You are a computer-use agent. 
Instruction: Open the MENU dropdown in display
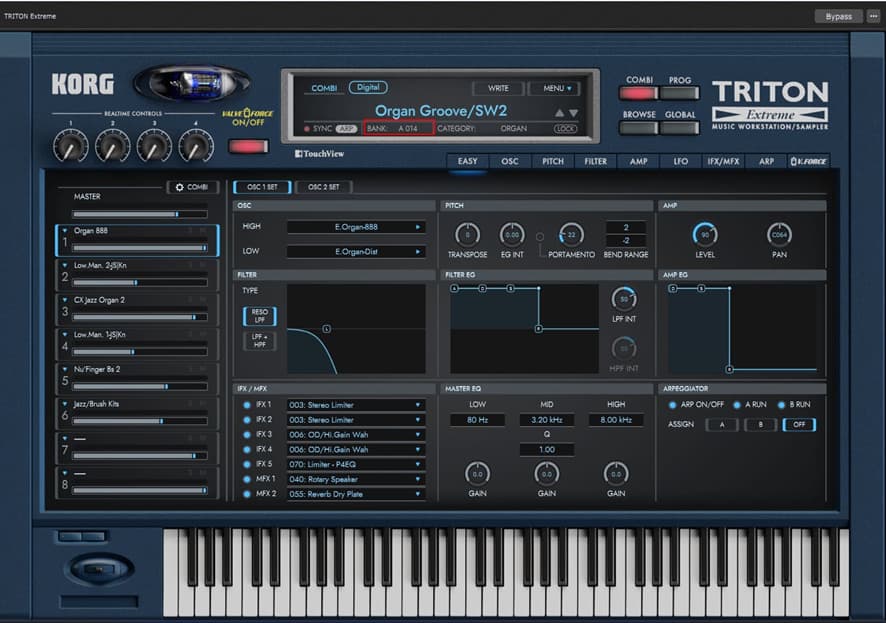pyautogui.click(x=557, y=89)
